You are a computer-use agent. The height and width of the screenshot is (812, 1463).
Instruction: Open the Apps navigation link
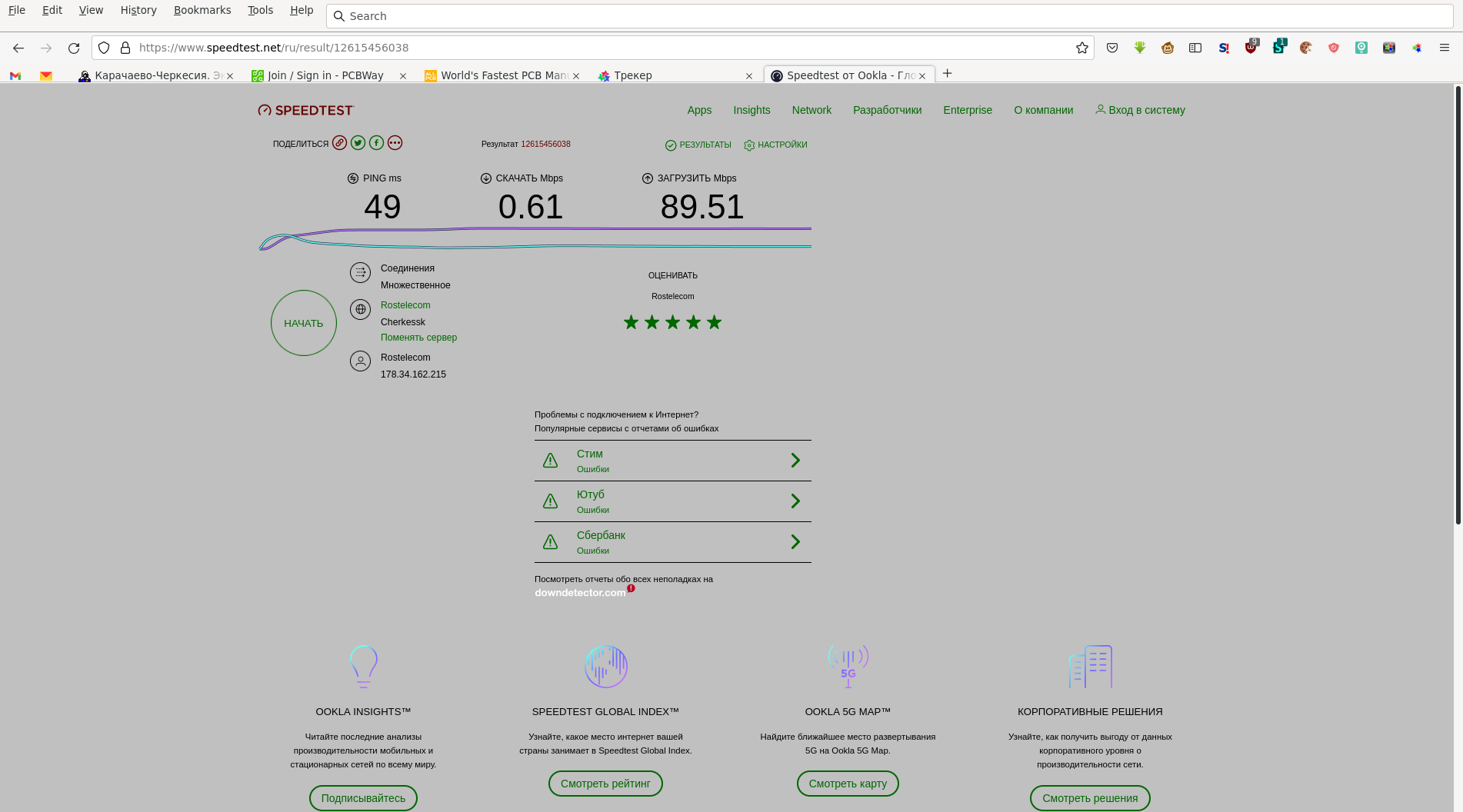[x=699, y=110]
